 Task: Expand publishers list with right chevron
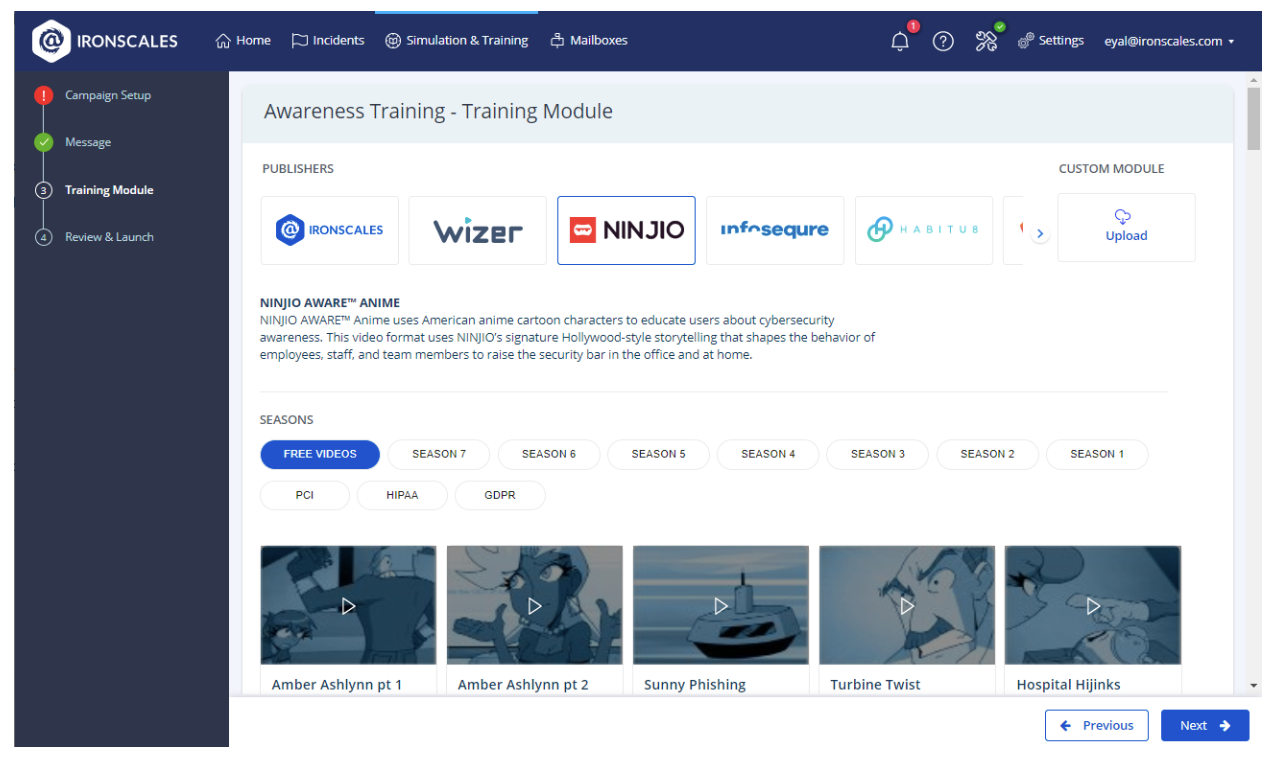coord(1040,233)
